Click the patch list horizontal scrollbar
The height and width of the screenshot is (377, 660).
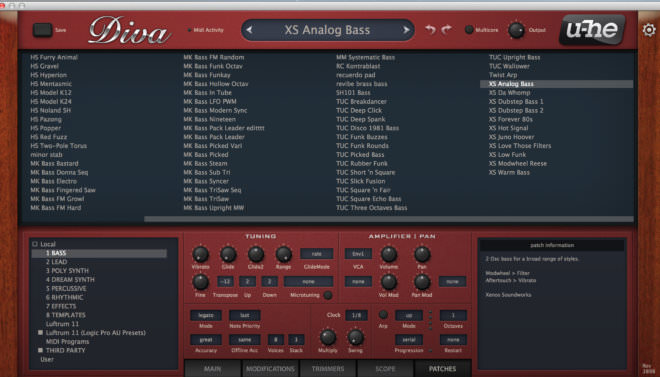pyautogui.click(x=389, y=219)
